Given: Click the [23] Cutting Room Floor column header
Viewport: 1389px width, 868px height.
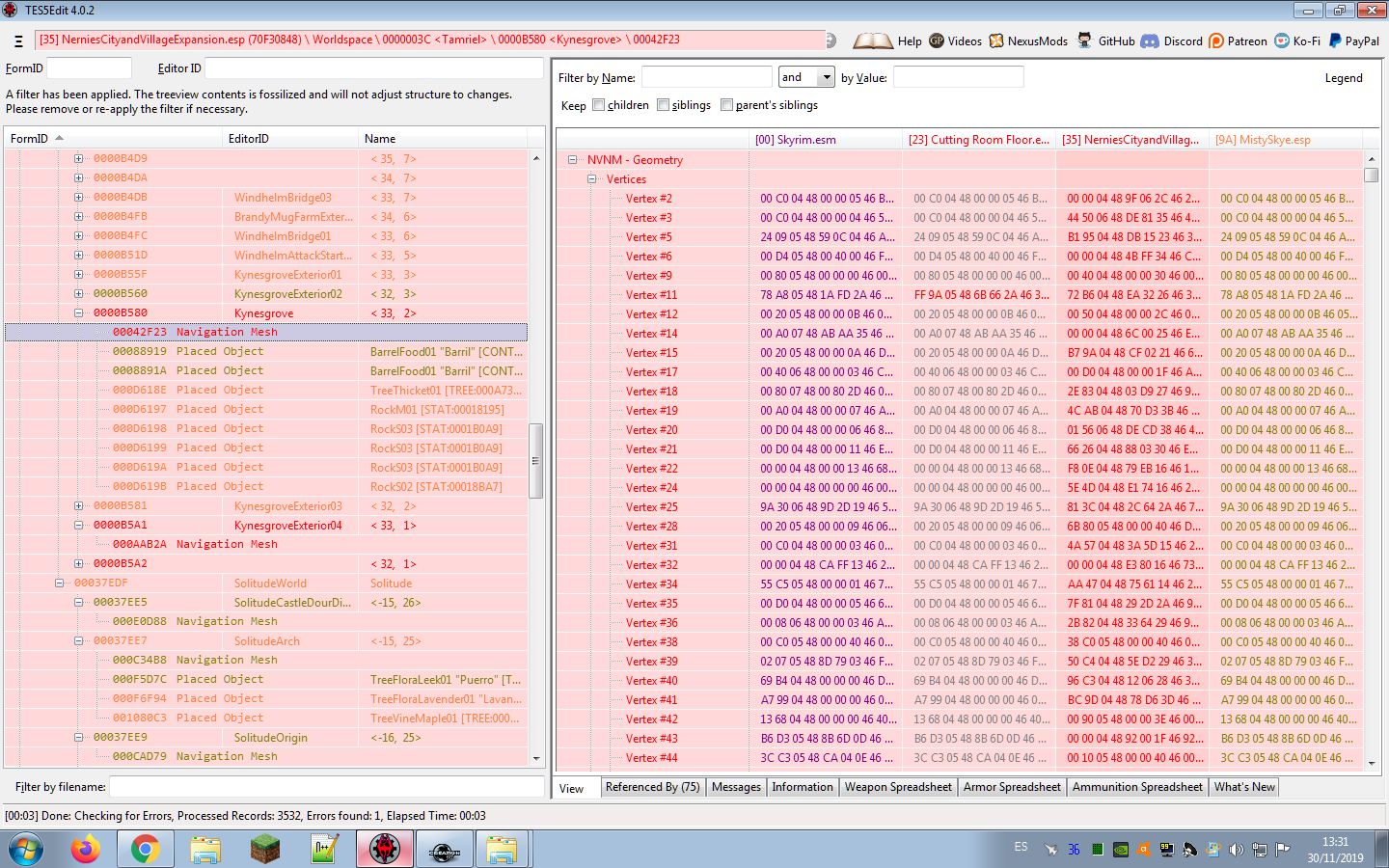Looking at the screenshot, I should coord(979,140).
